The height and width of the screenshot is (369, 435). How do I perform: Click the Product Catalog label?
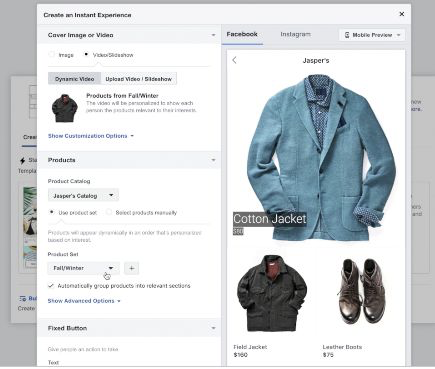point(69,181)
